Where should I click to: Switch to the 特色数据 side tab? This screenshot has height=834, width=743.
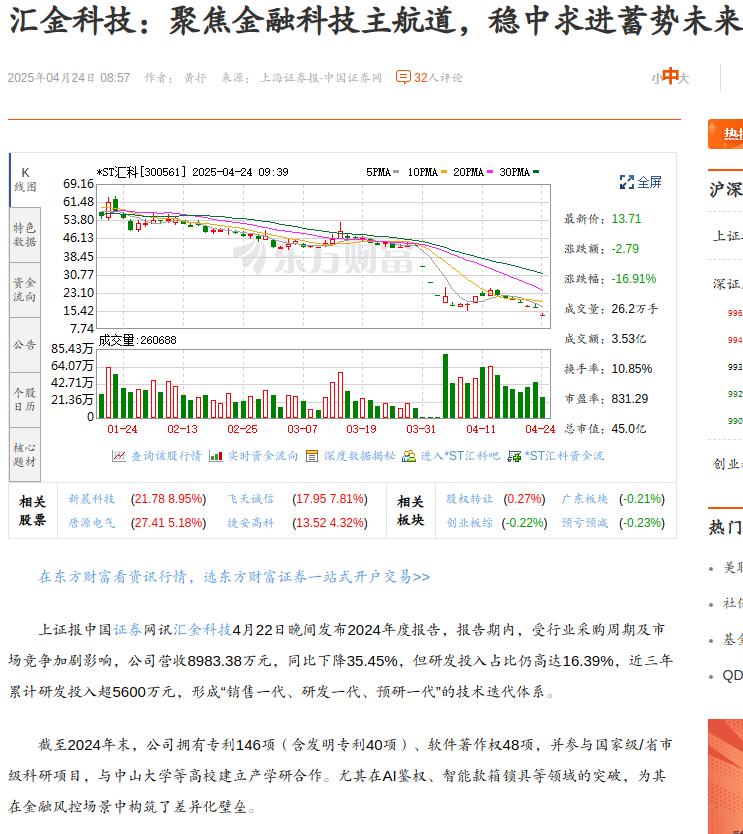coord(25,235)
